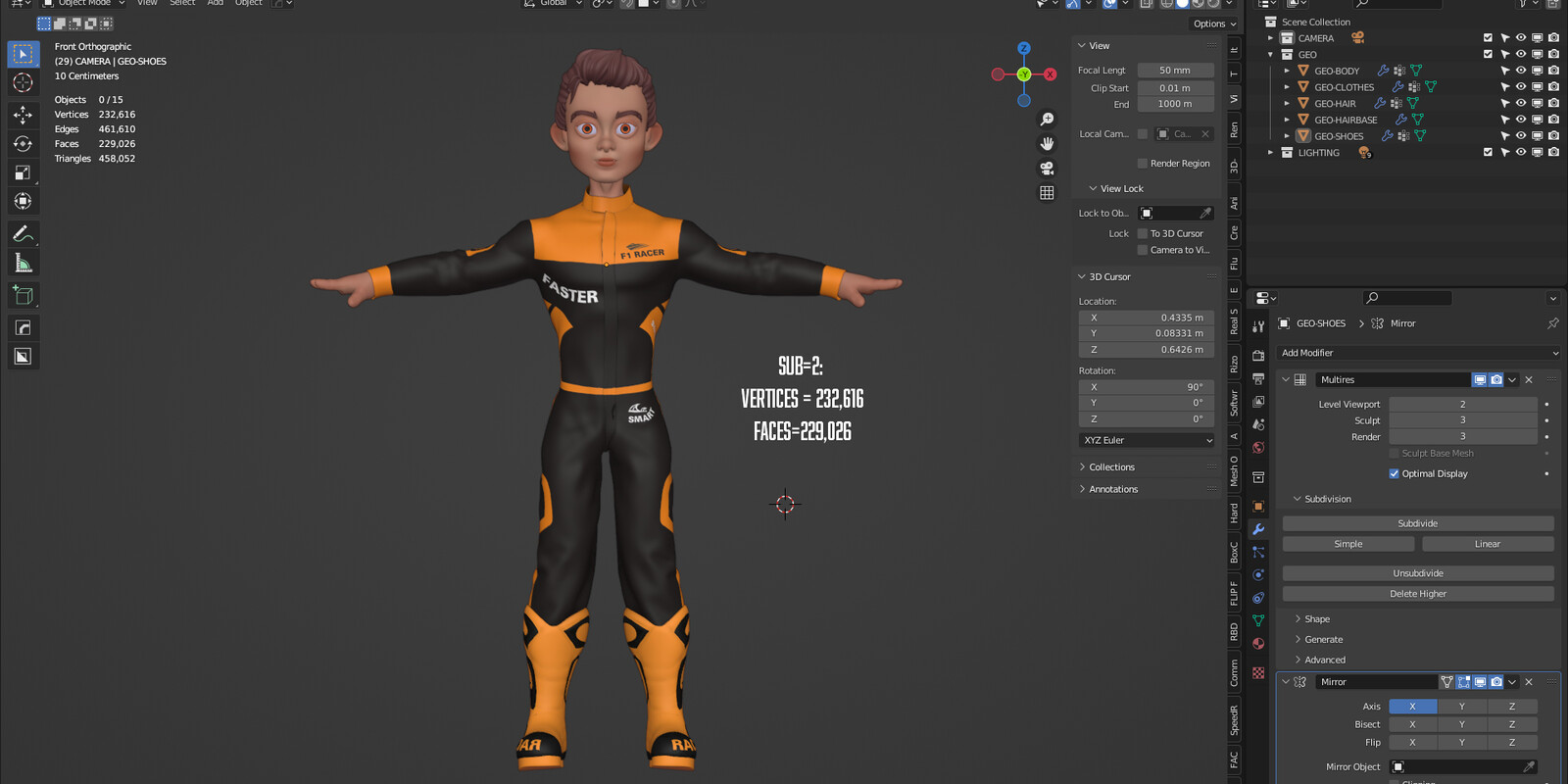This screenshot has height=784, width=1568.
Task: Uncheck the CAMERA collection exclude checkbox
Action: pos(1488,38)
